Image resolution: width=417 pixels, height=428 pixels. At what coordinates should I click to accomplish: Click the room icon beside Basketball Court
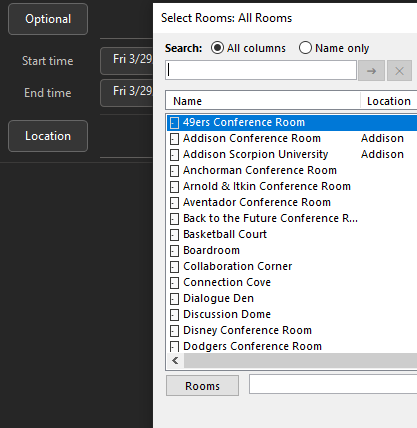coord(174,235)
